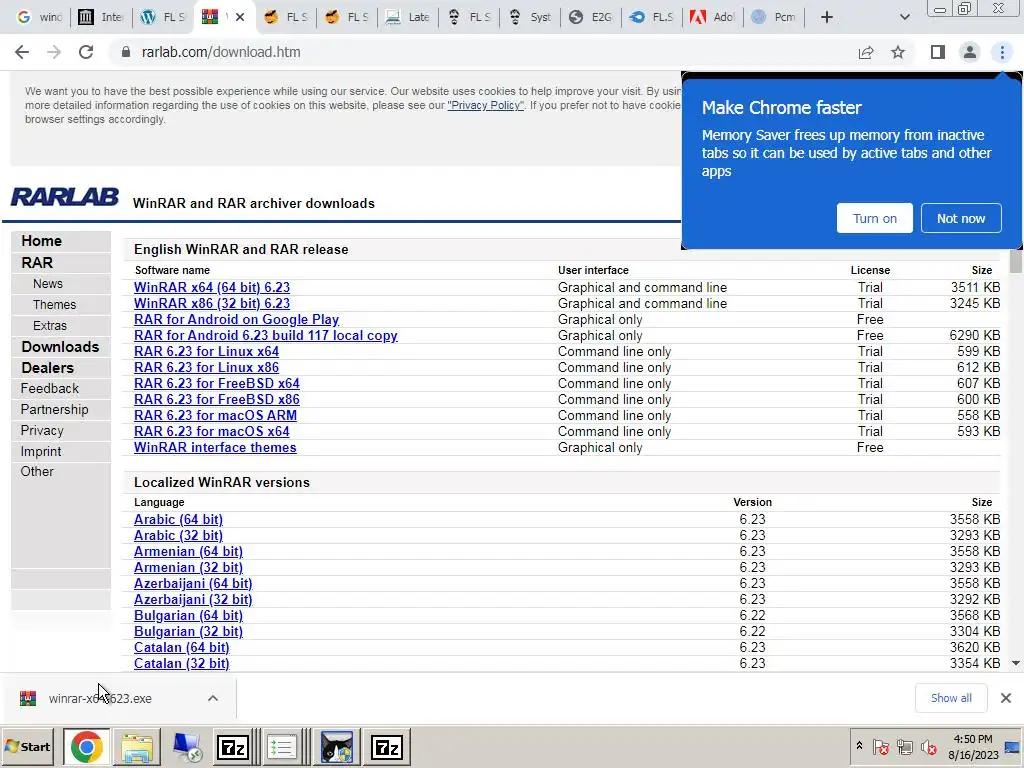Switch to the Google 'winc' tab

click(39, 17)
